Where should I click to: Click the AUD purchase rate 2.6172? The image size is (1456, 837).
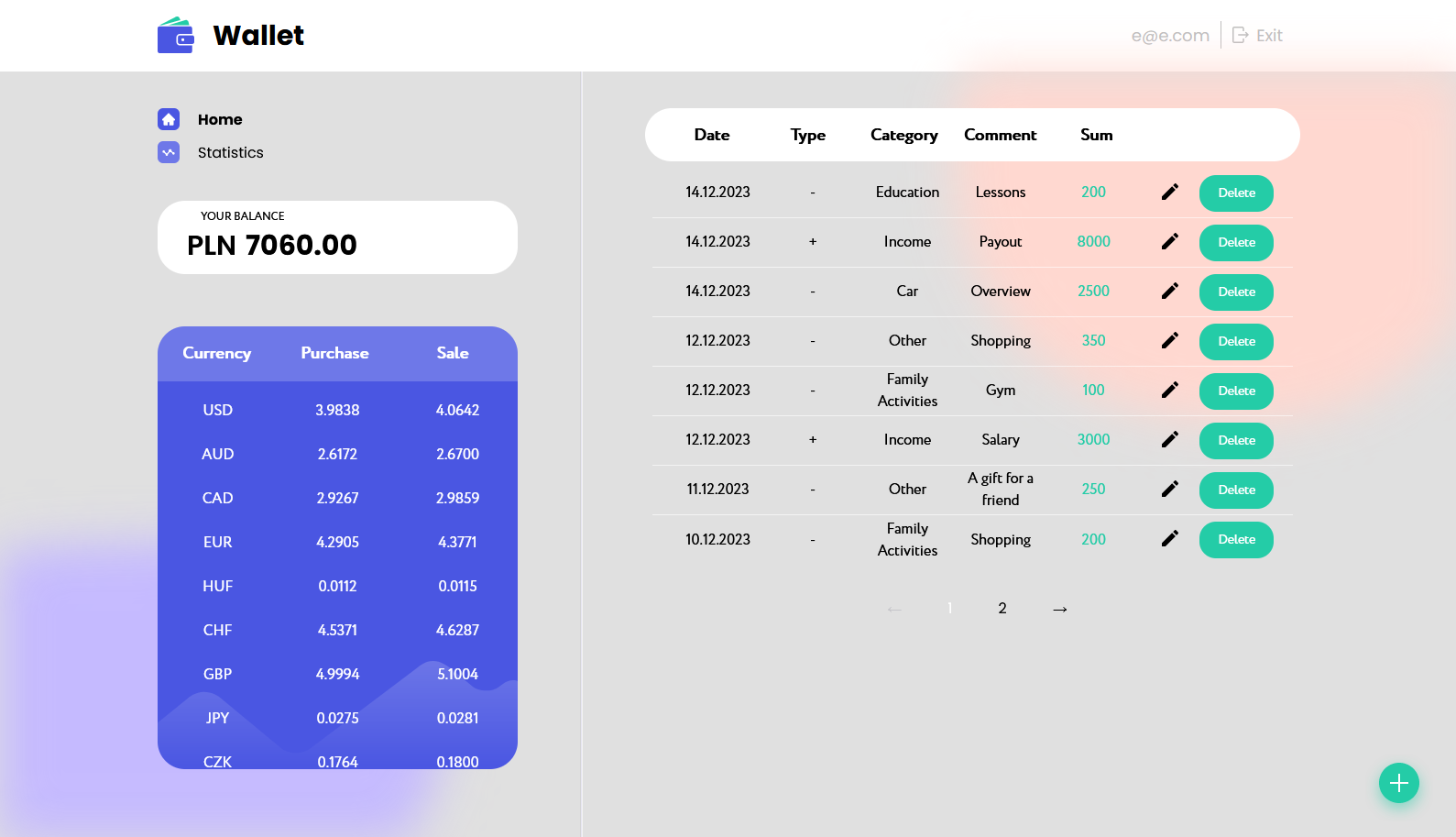tap(337, 454)
